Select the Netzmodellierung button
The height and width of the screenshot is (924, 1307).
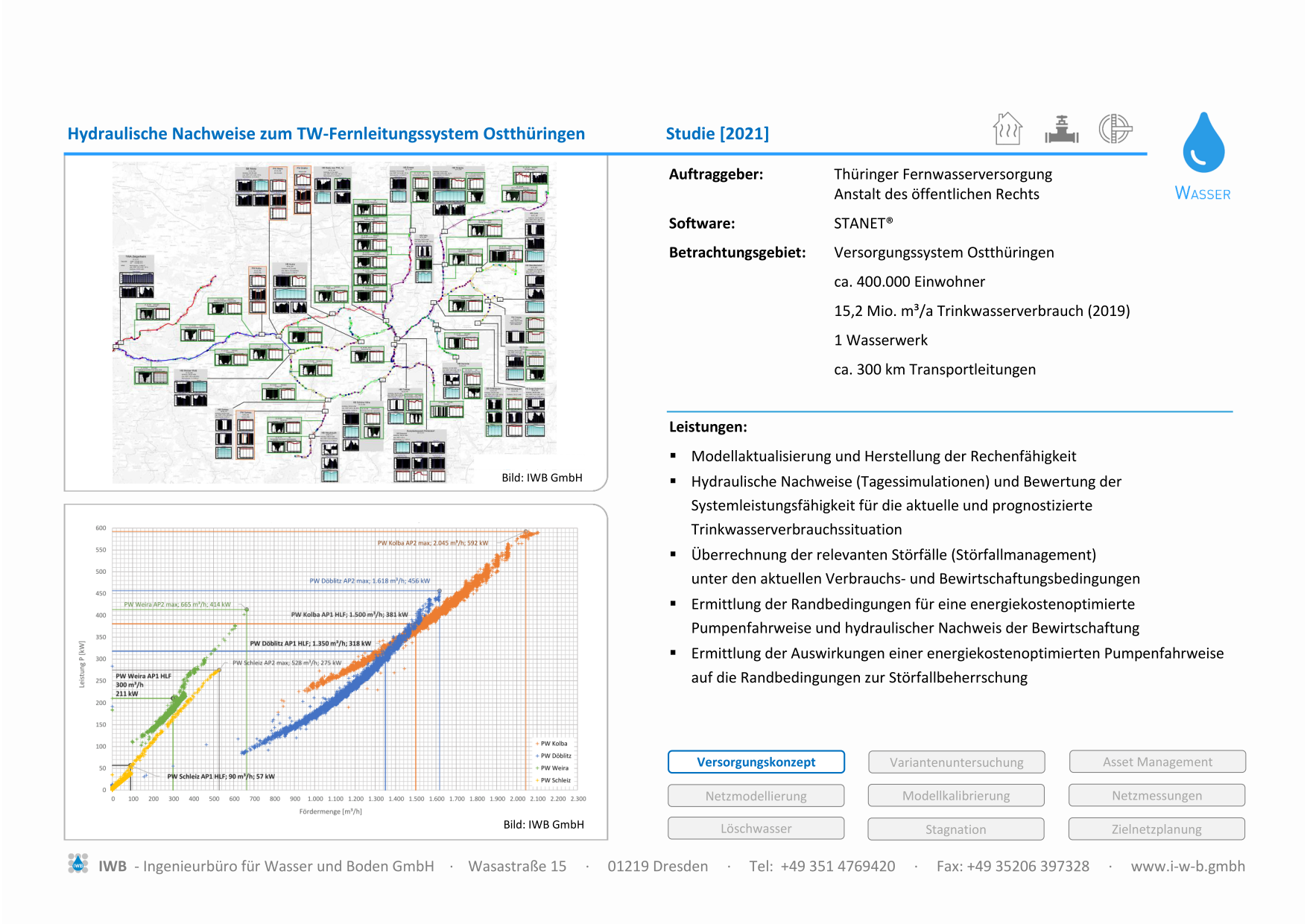tap(756, 796)
